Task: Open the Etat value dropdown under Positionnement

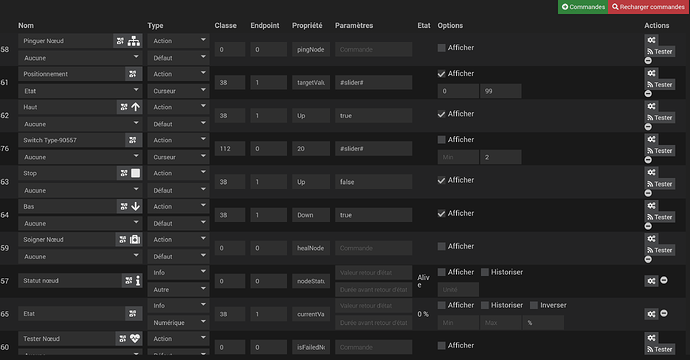Action: pyautogui.click(x=80, y=91)
